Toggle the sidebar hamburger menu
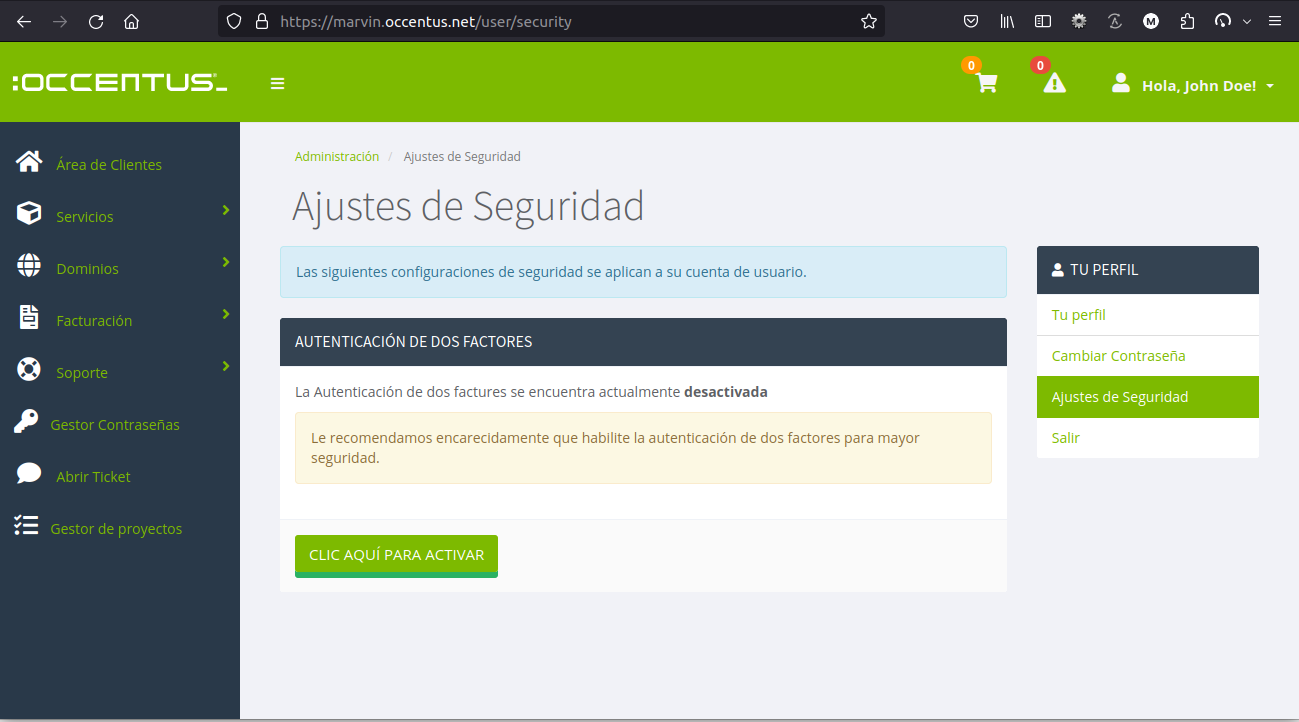This screenshot has height=722, width=1299. 277,83
